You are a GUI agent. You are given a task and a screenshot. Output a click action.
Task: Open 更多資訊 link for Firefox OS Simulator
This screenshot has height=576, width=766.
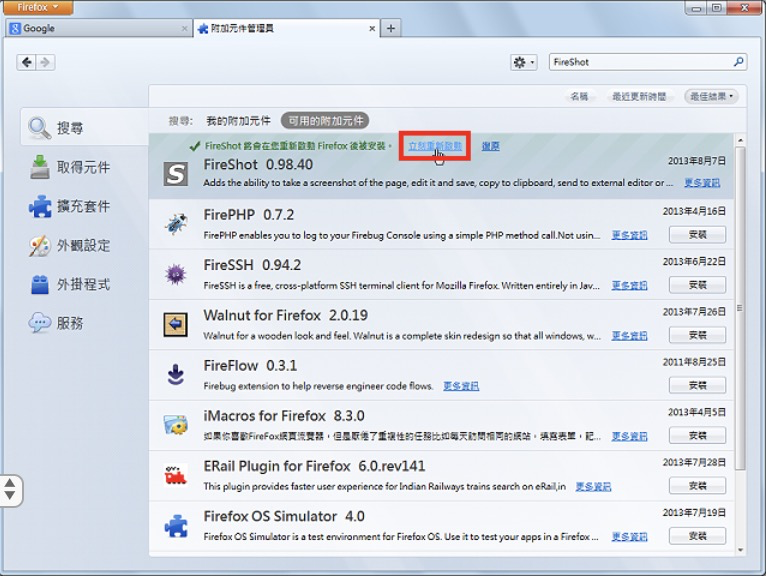tap(629, 537)
